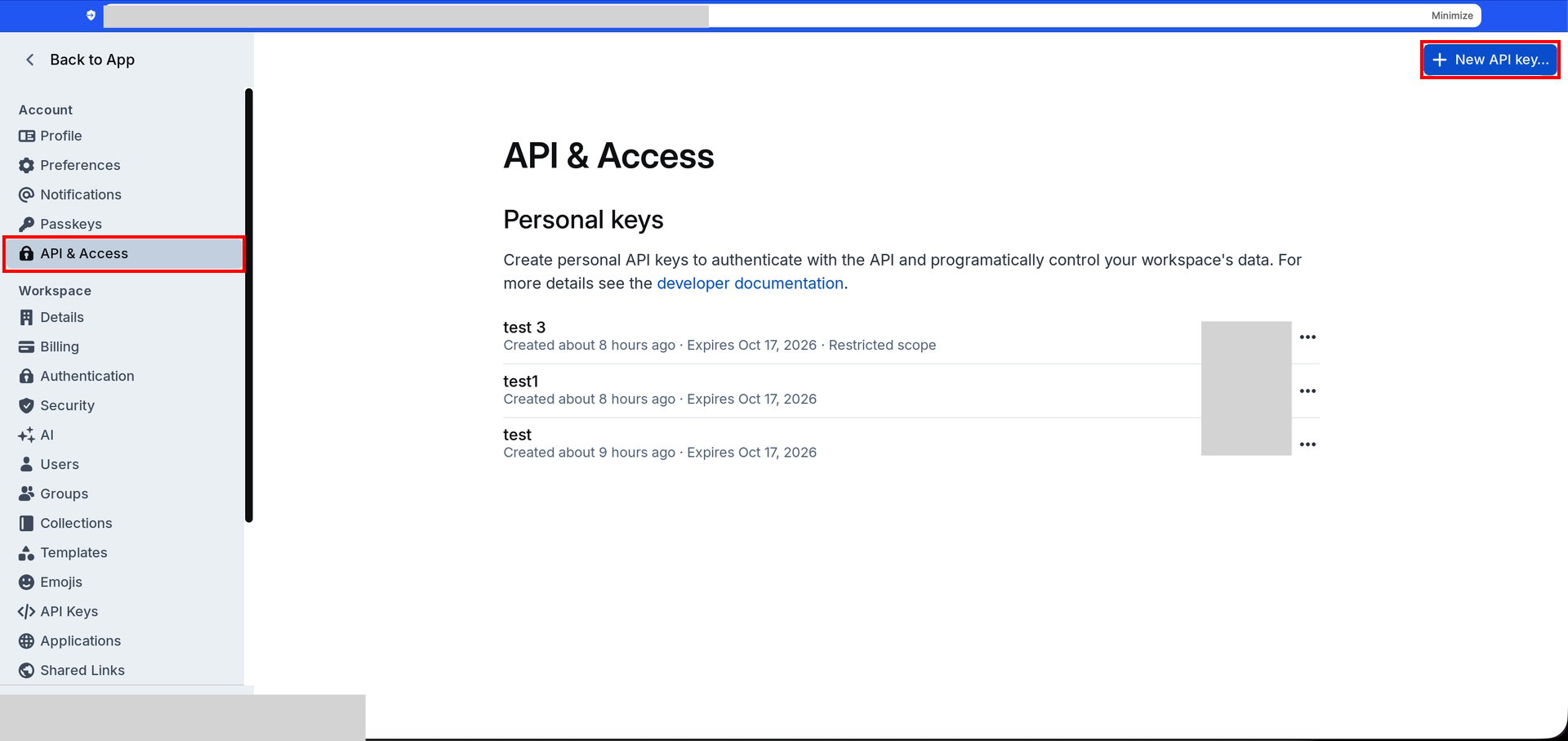1568x741 pixels.
Task: Click the Notifications at-sign icon
Action: coord(26,194)
